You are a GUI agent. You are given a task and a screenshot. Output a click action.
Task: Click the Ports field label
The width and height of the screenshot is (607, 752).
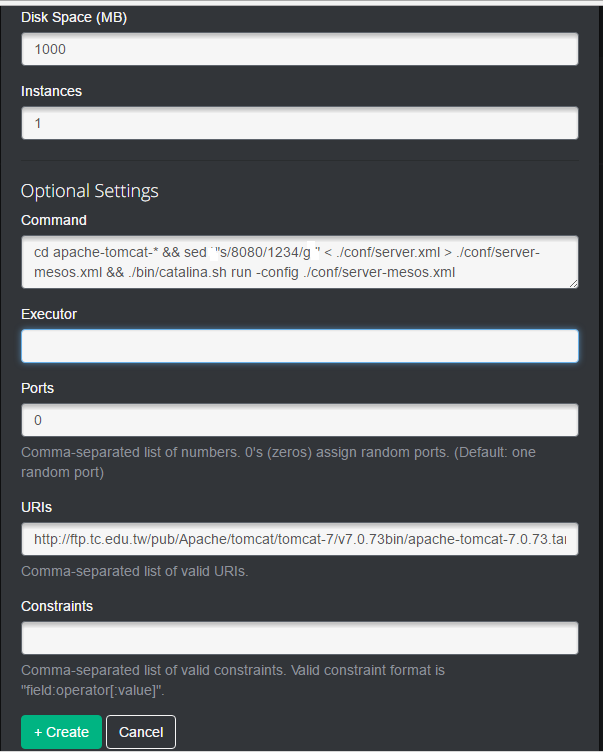coord(38,388)
